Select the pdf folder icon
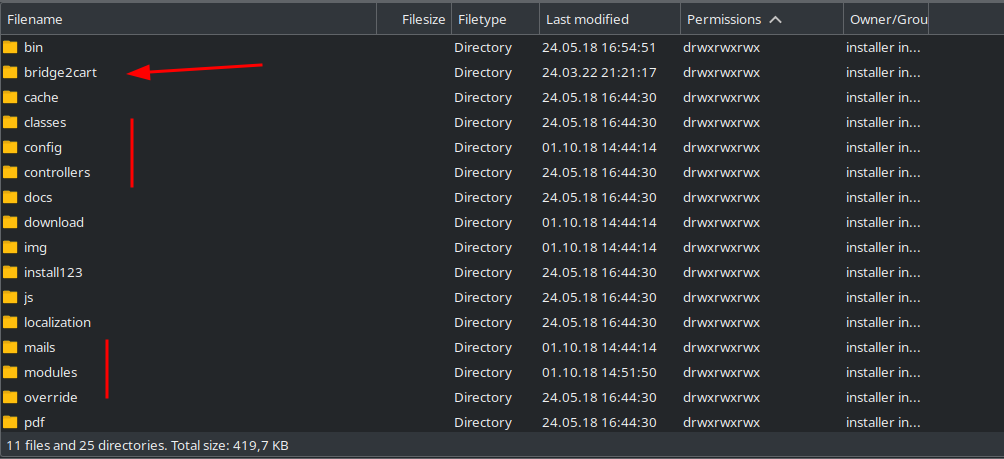 tap(11, 422)
